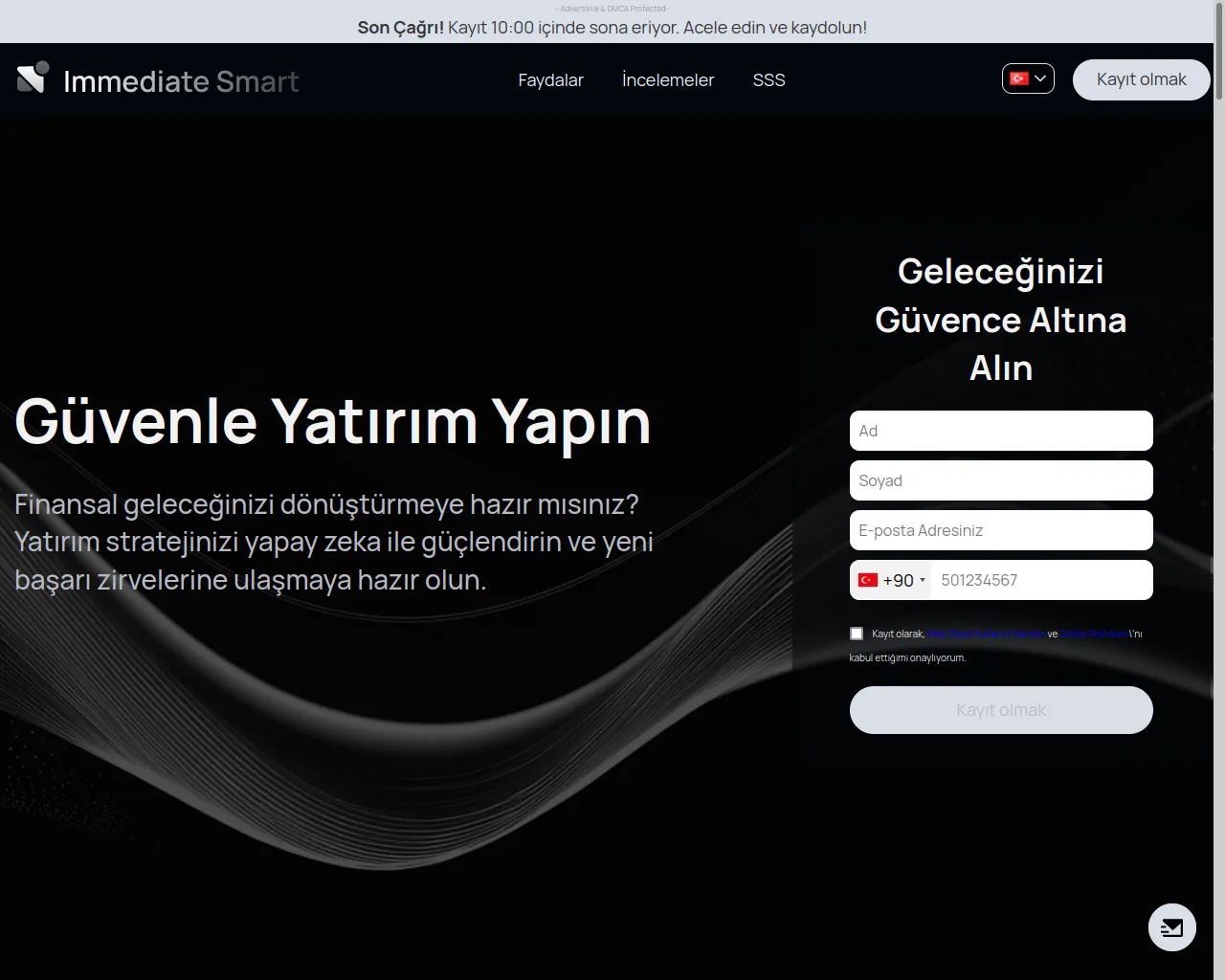Tick the terms acceptance checkbox
Screen dimensions: 1225x980
point(857,634)
